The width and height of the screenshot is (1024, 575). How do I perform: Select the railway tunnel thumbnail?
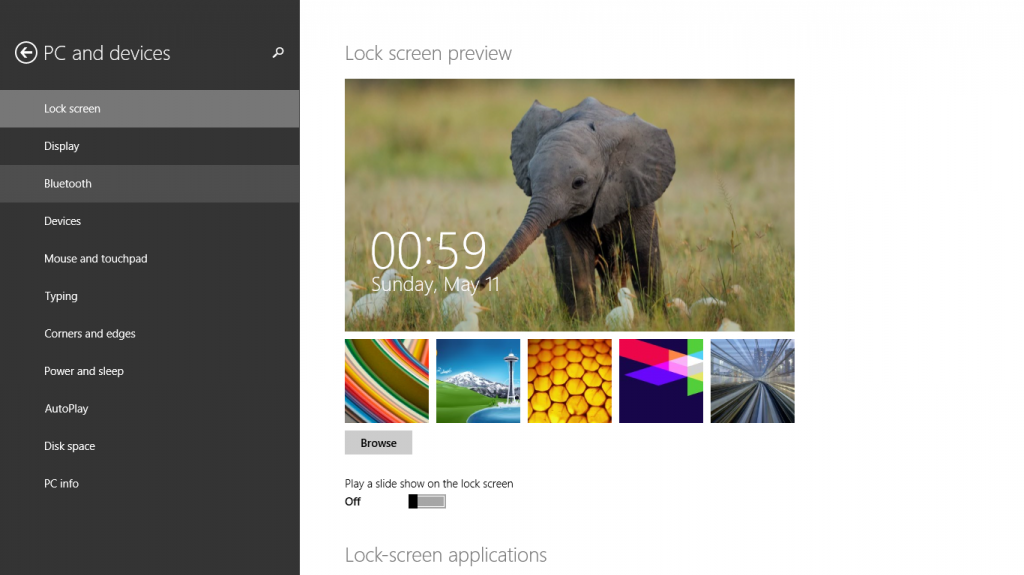[752, 381]
